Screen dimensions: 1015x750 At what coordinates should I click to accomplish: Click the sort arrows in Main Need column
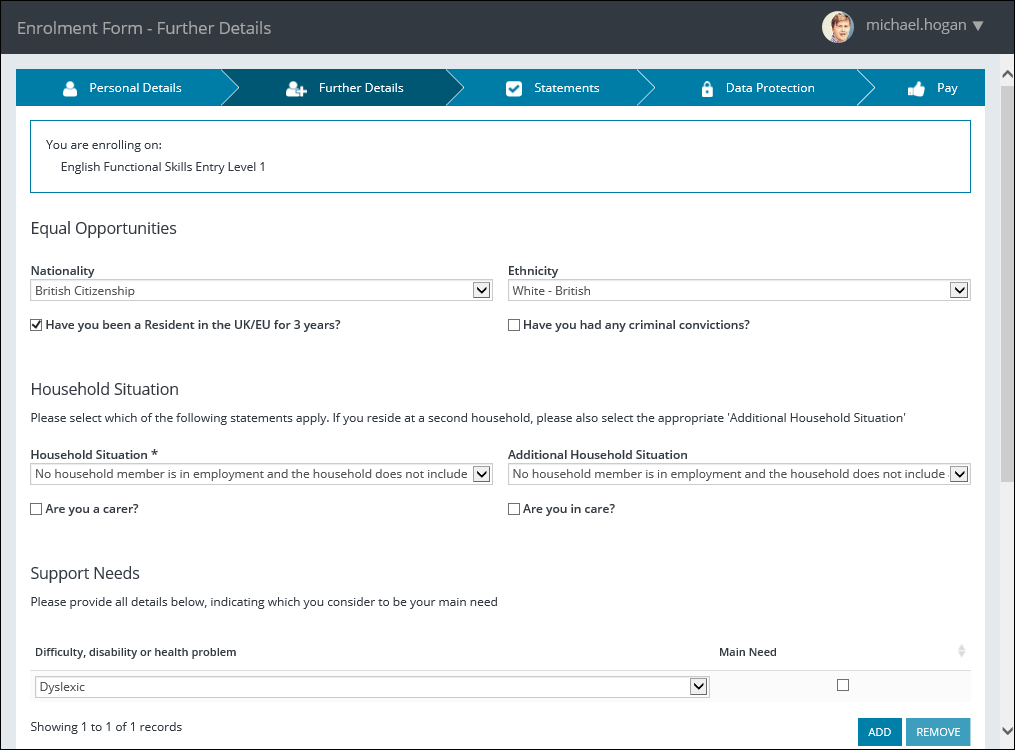tap(961, 652)
